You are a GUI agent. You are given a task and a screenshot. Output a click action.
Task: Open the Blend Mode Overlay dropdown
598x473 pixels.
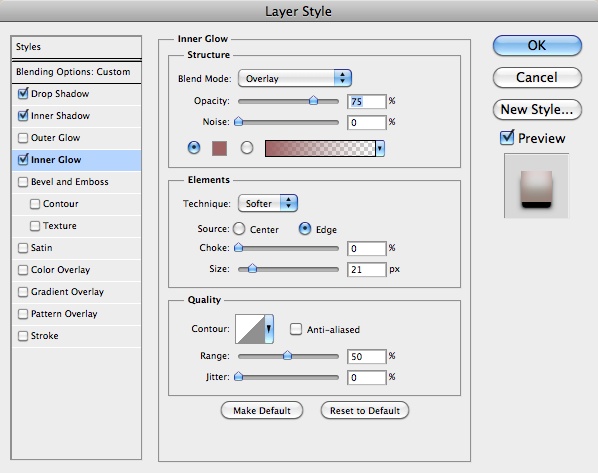point(294,78)
